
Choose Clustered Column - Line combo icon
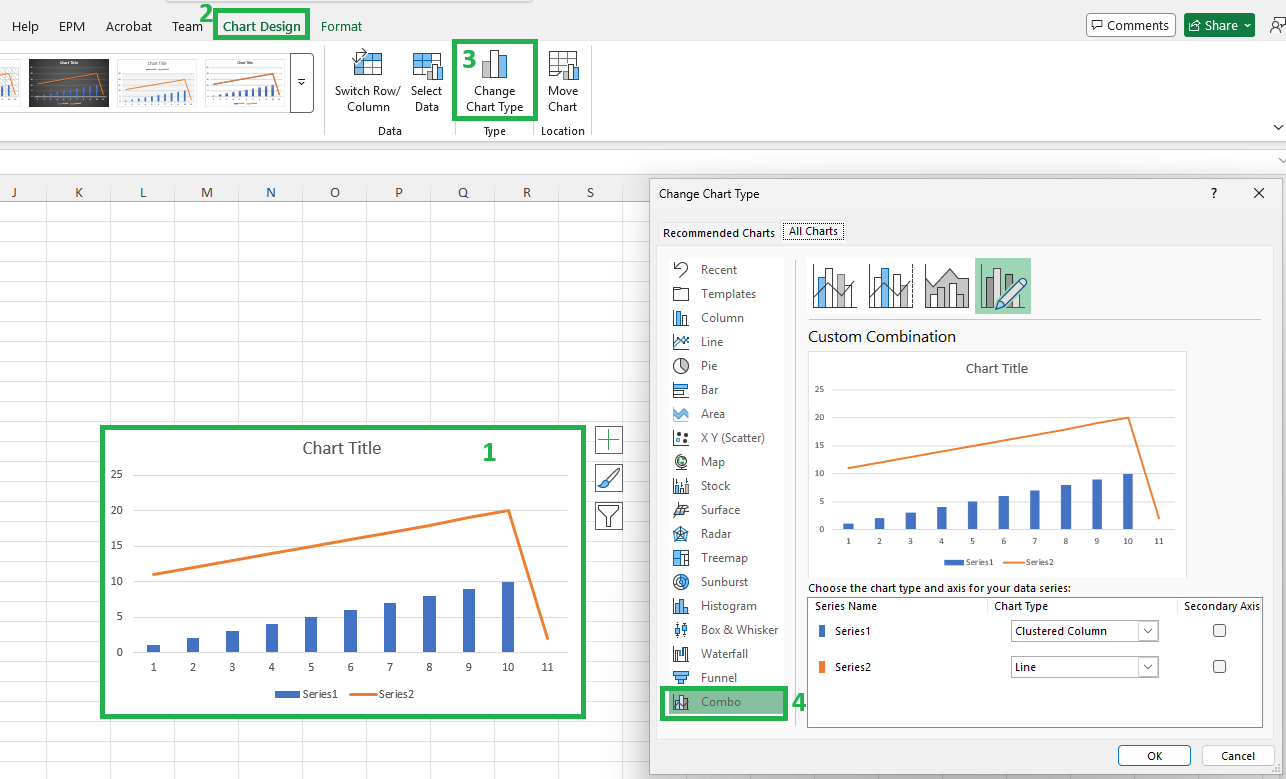point(835,286)
